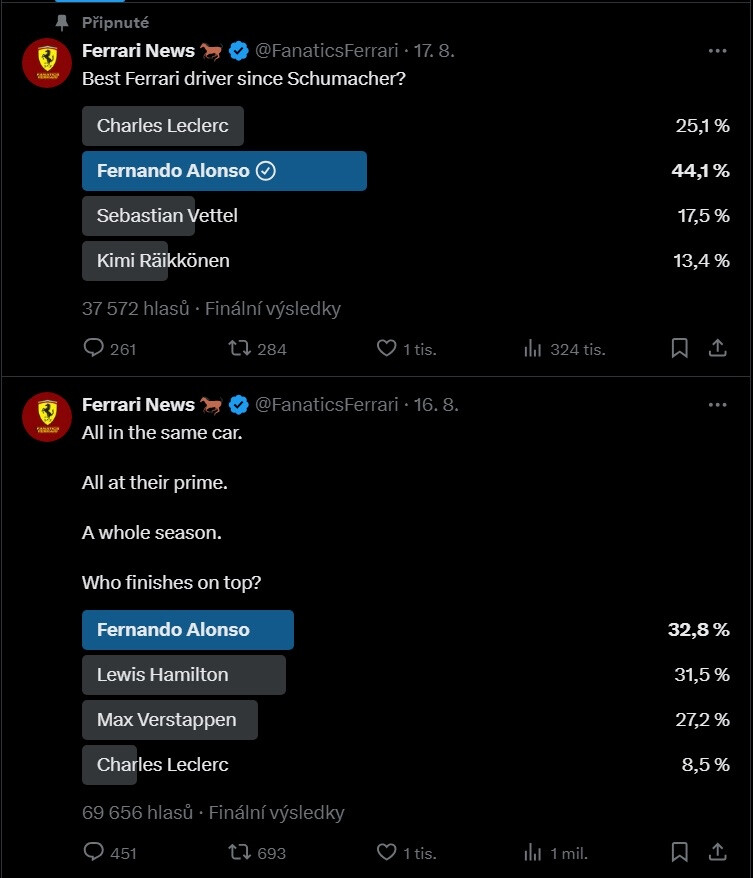Like the Best Ferrari driver poll post

[x=406, y=348]
